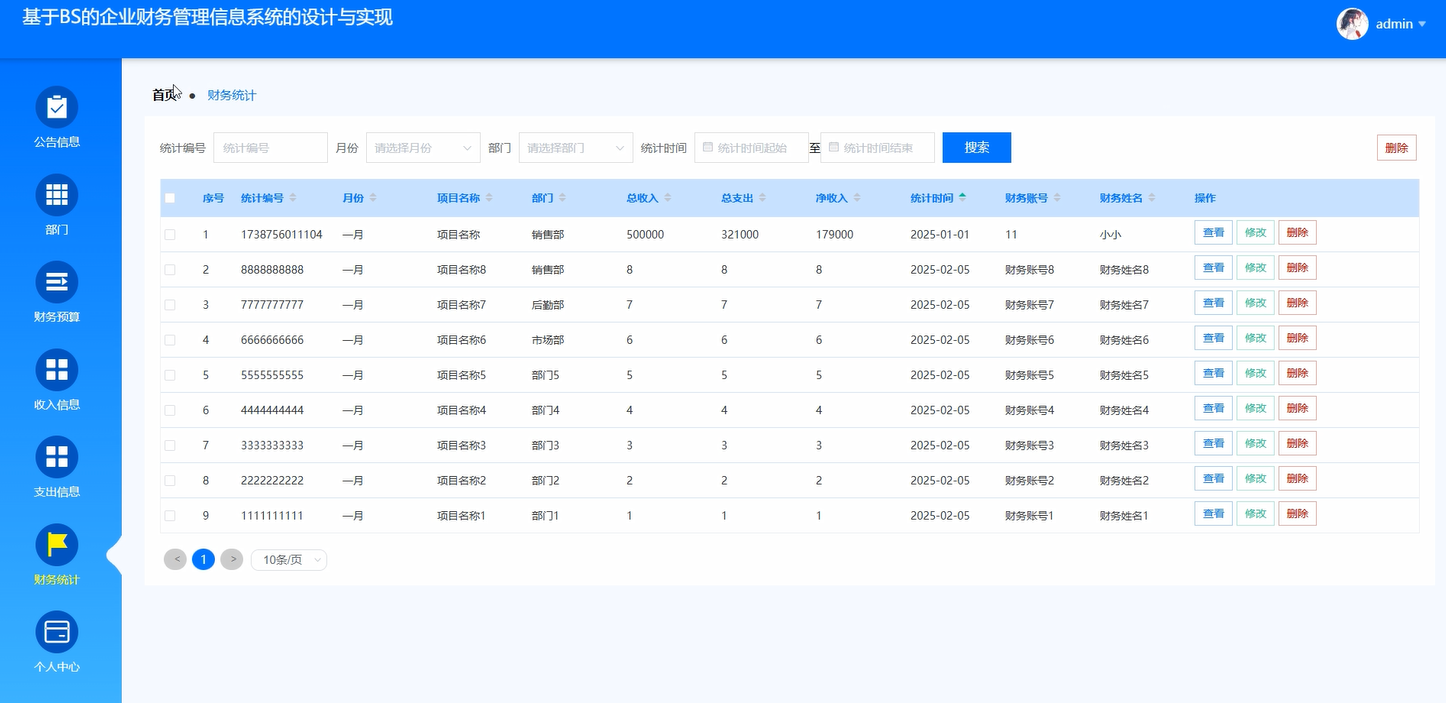
Task: Click the 小小 name cell
Action: 1110,235
